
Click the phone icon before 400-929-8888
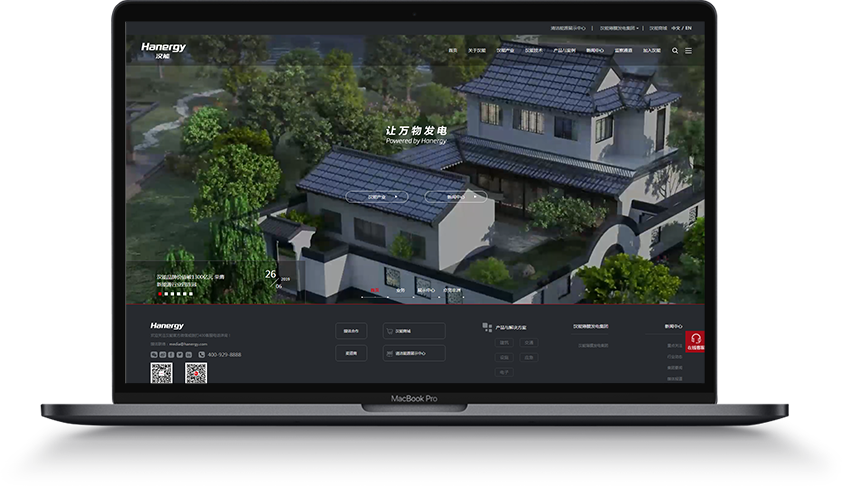coord(202,354)
